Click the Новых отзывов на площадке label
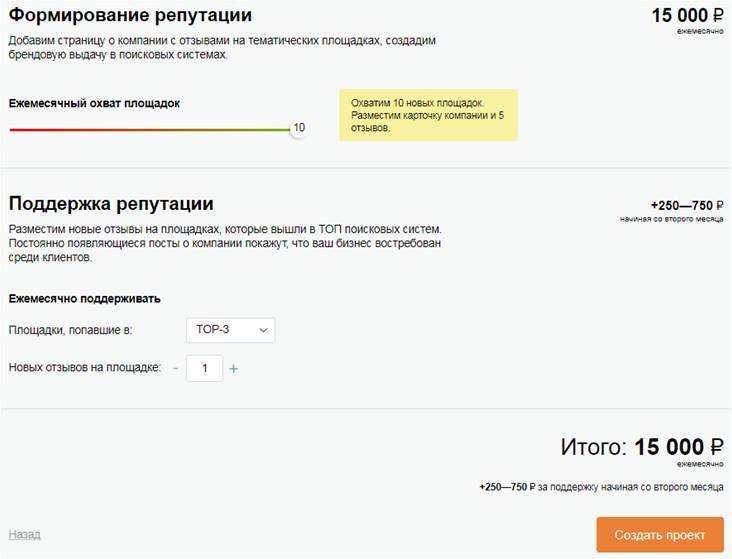The height and width of the screenshot is (559, 732). click(84, 368)
